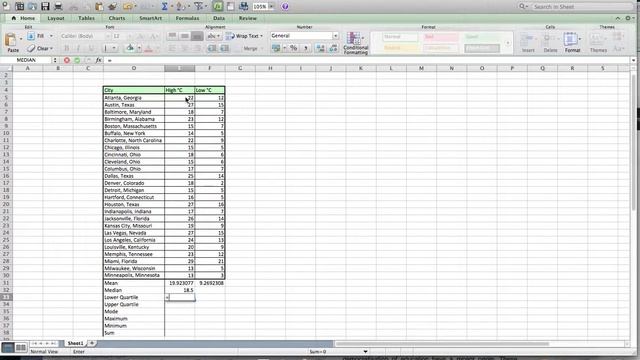Image resolution: width=640 pixels, height=360 pixels.
Task: Switch to the SmartArt tab
Action: 151,18
